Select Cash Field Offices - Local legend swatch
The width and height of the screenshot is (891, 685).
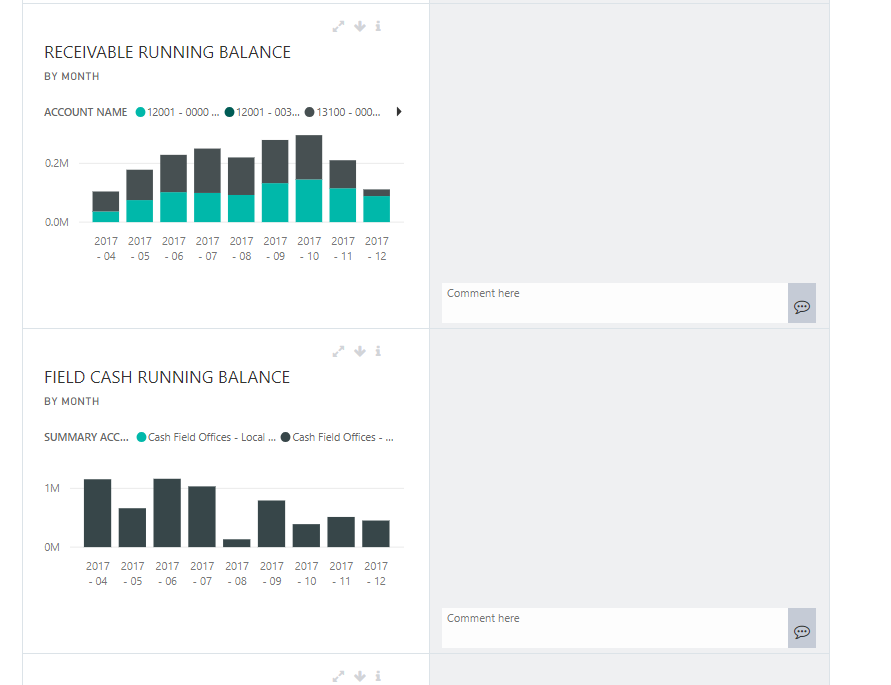click(141, 437)
